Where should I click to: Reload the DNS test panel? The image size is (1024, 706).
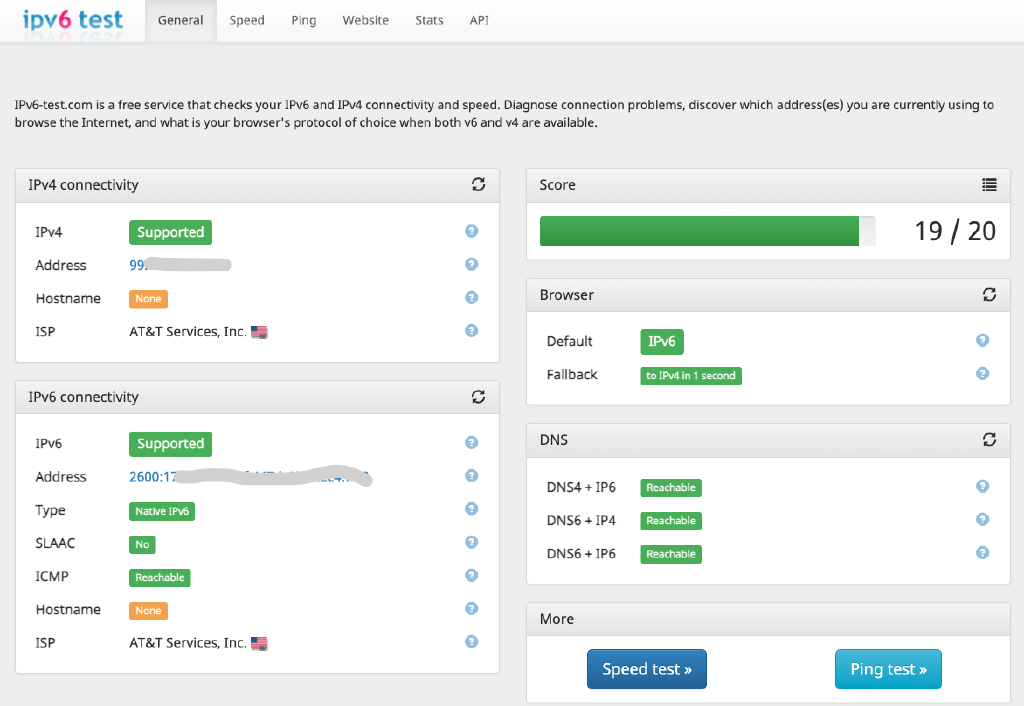[989, 440]
